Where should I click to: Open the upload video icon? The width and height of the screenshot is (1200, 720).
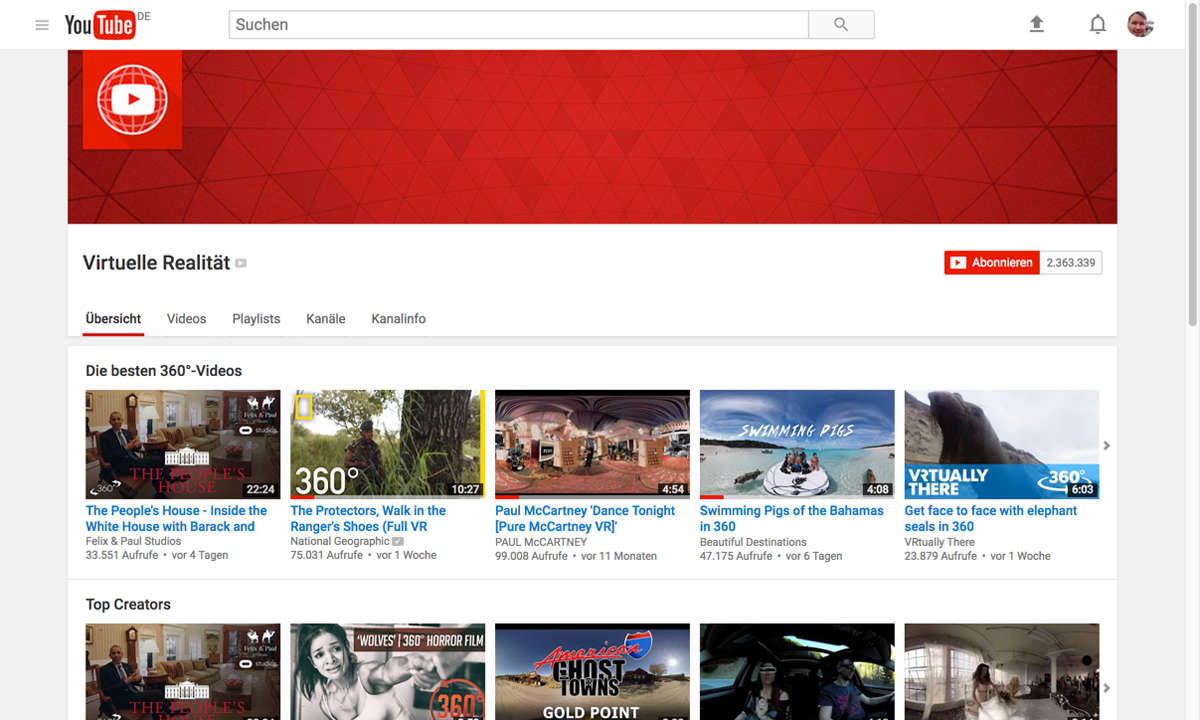click(1037, 24)
